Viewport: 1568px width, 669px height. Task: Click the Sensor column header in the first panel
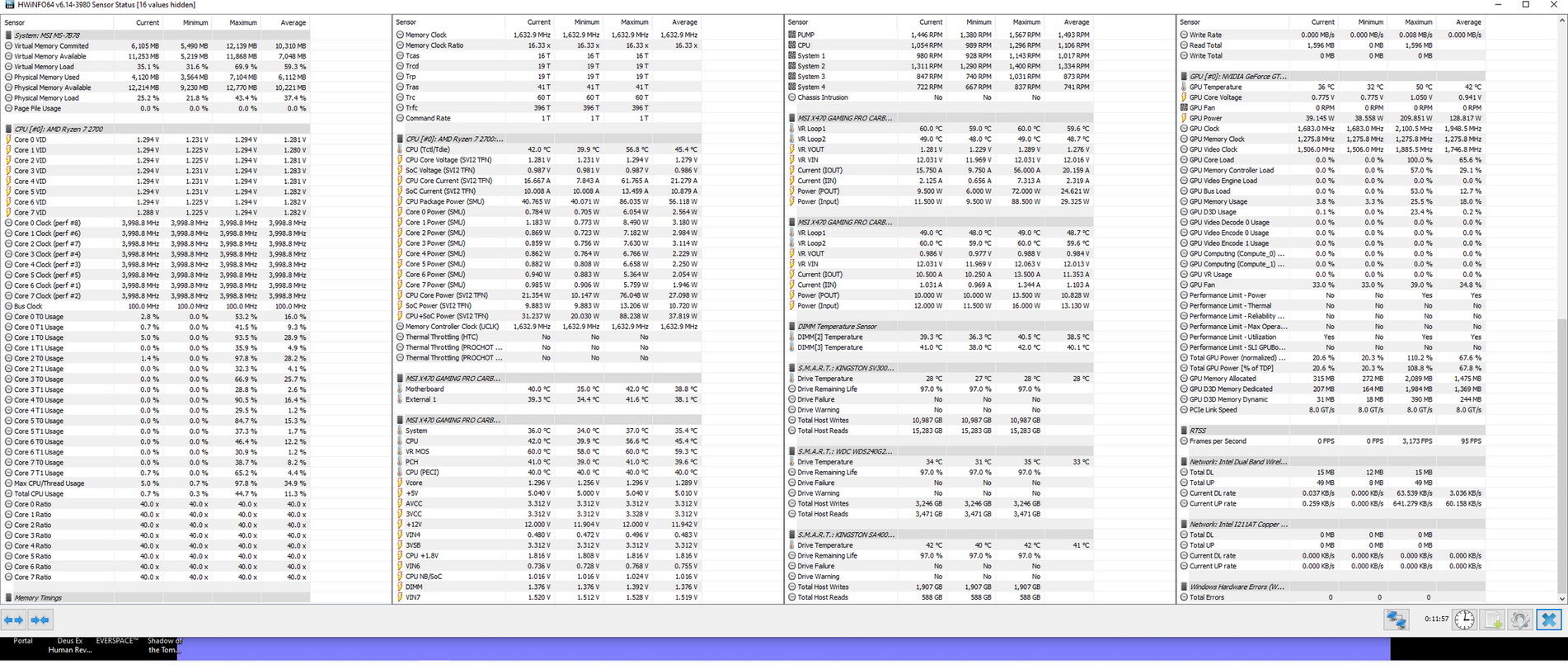[x=58, y=22]
